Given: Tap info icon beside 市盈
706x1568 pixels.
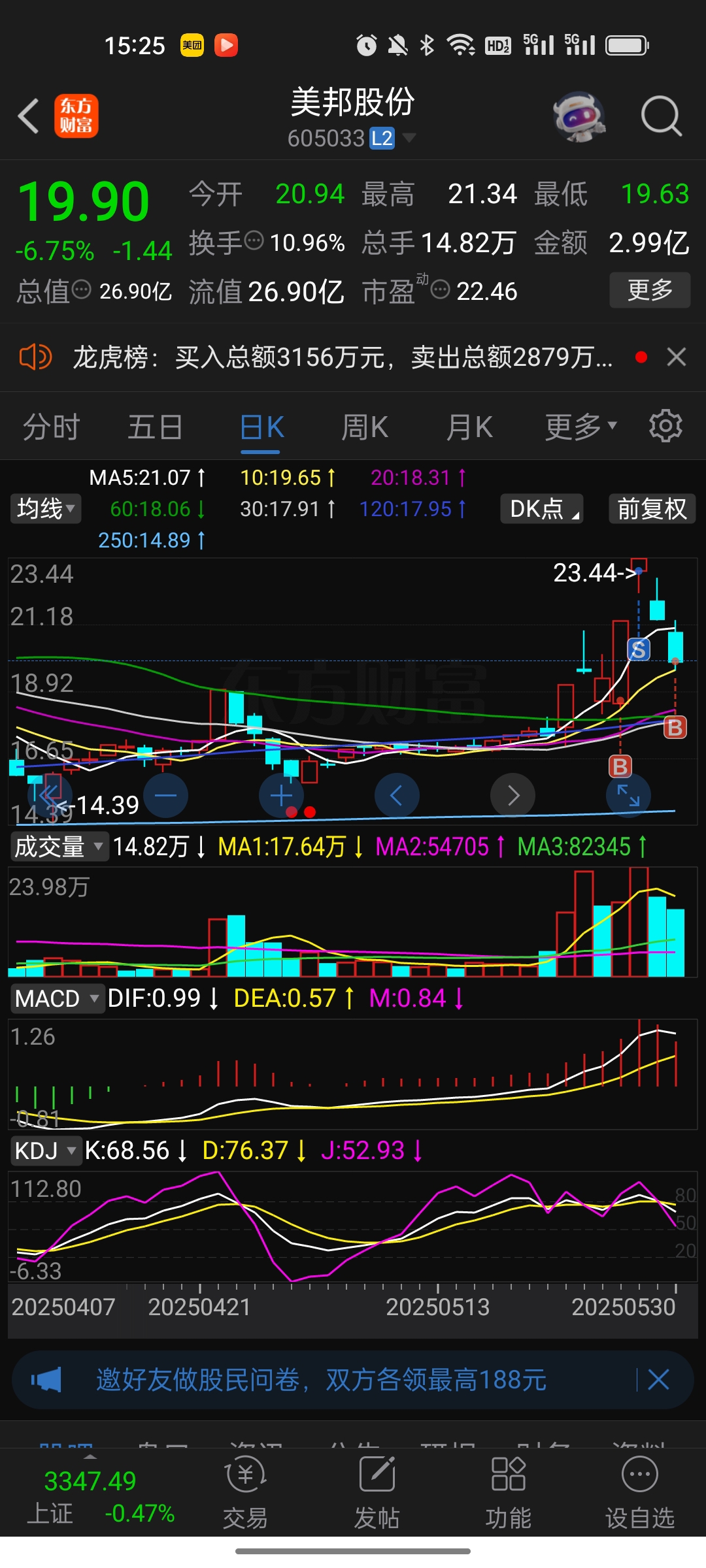Looking at the screenshot, I should pos(441,289).
